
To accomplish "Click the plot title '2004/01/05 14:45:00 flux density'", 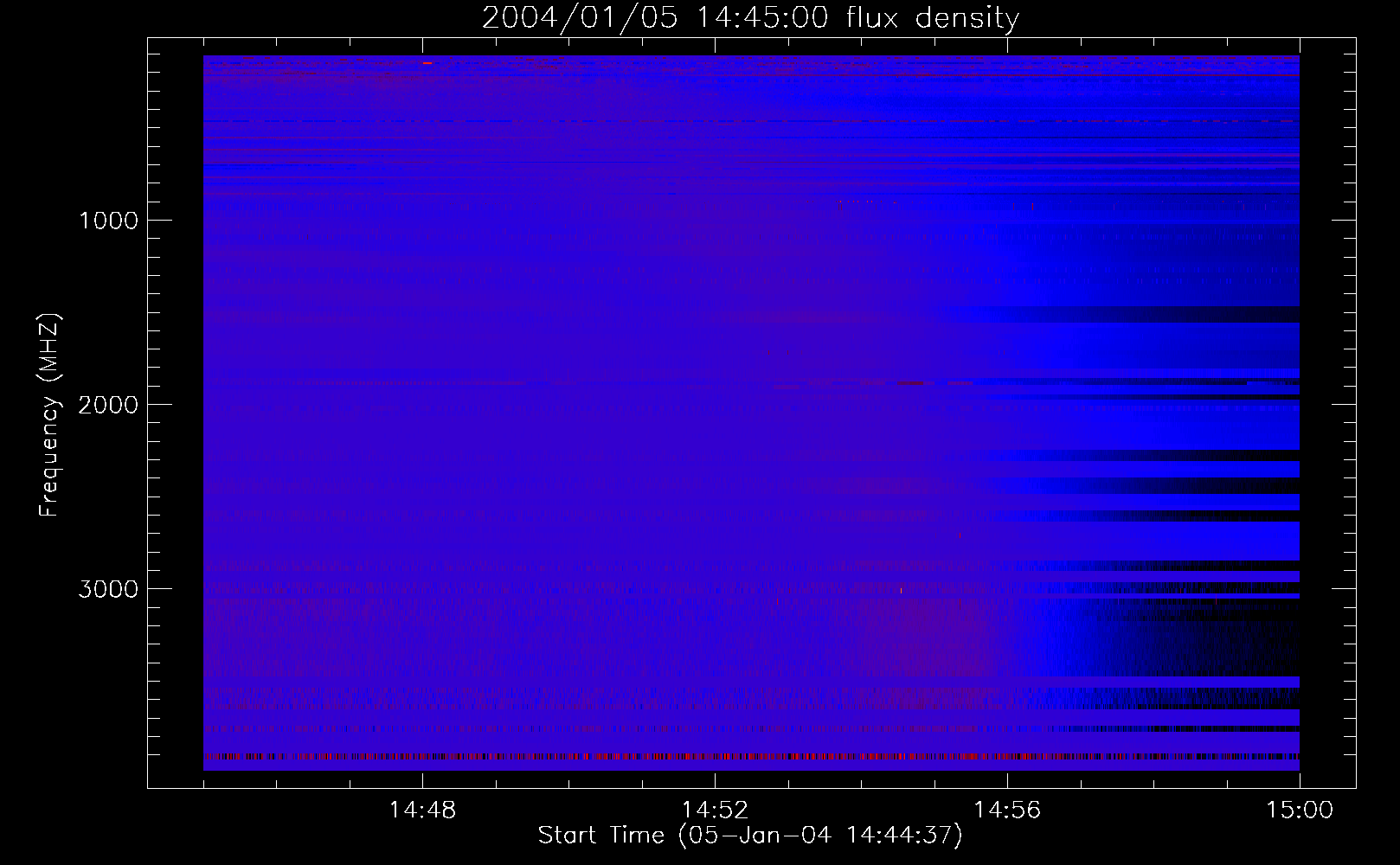I will (x=750, y=18).
